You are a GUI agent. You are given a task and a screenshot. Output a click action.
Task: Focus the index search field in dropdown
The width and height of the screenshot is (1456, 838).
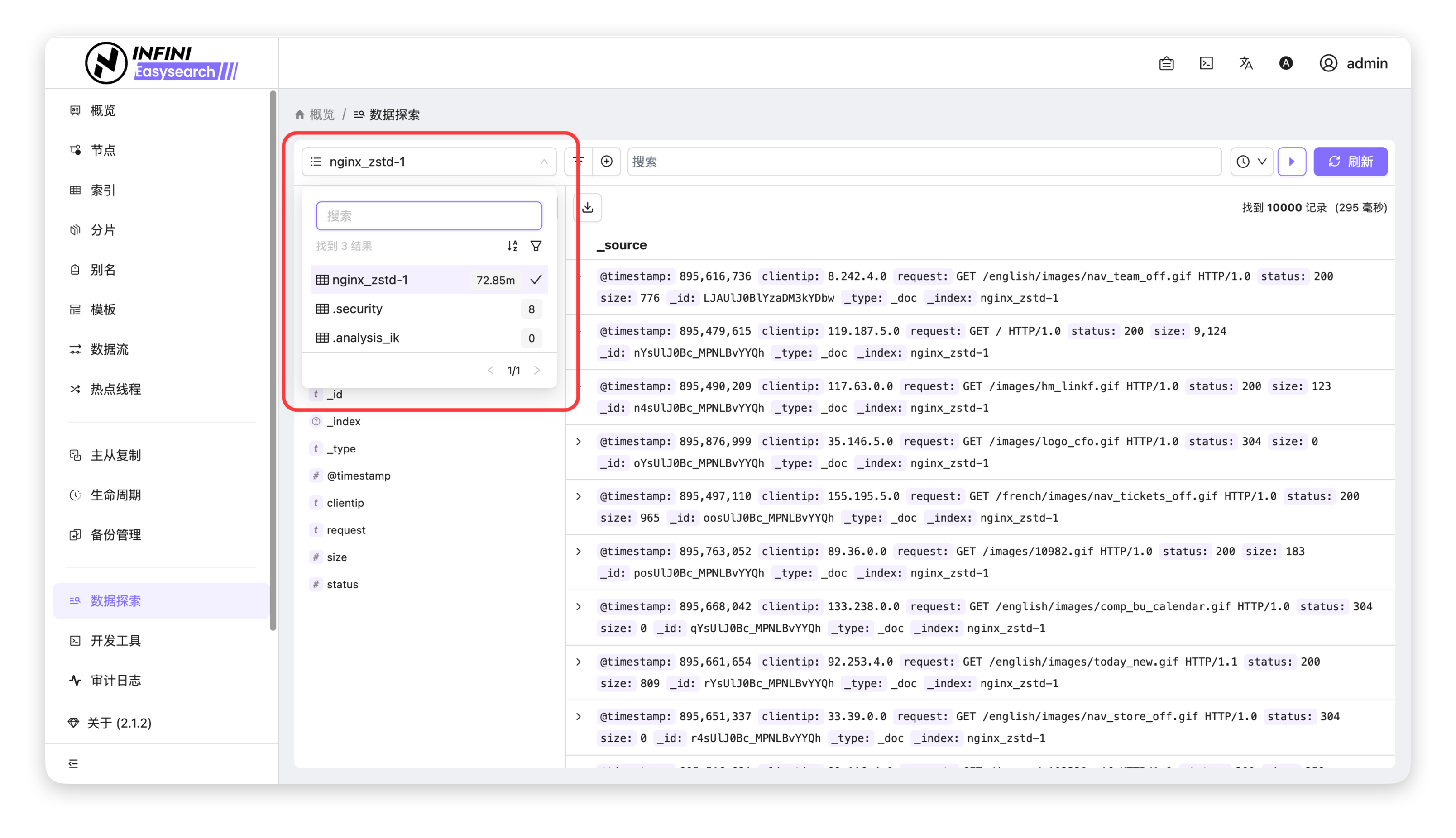point(428,216)
